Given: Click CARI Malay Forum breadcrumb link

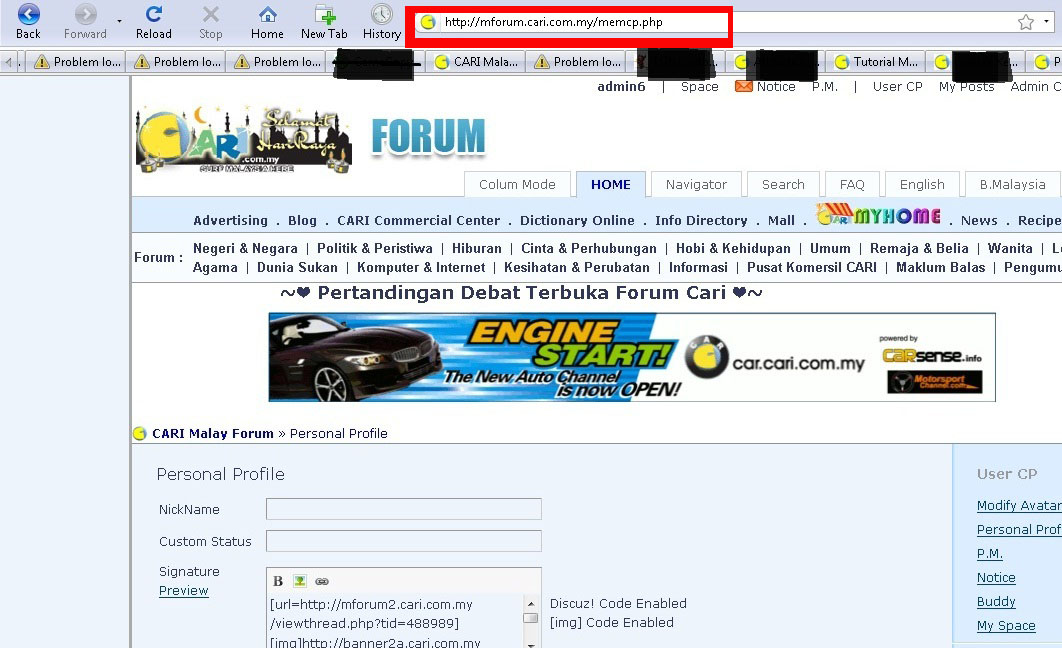Looking at the screenshot, I should click(x=213, y=433).
